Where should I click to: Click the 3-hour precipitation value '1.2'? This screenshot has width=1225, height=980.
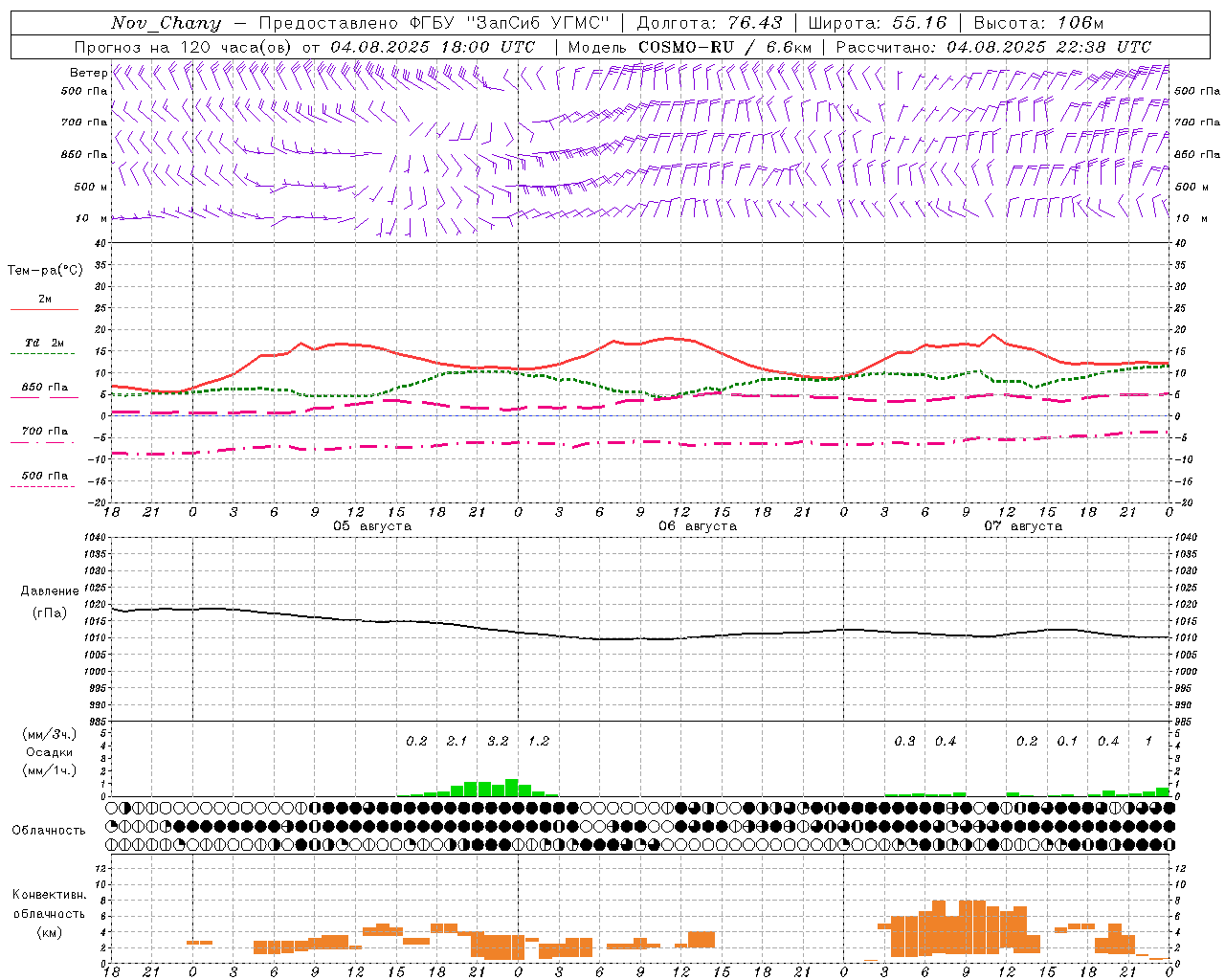[539, 741]
